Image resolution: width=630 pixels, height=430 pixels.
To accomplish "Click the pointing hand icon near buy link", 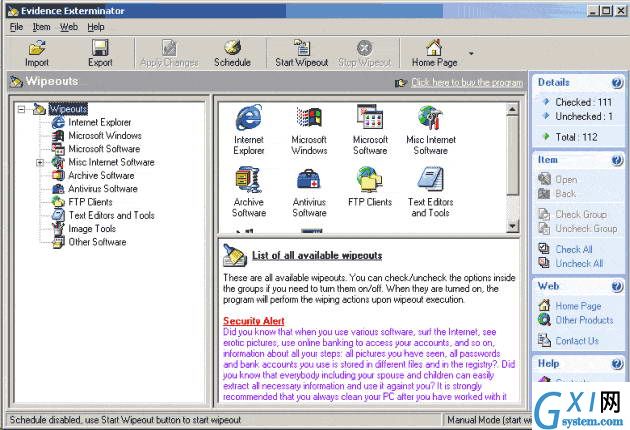I will tap(401, 83).
